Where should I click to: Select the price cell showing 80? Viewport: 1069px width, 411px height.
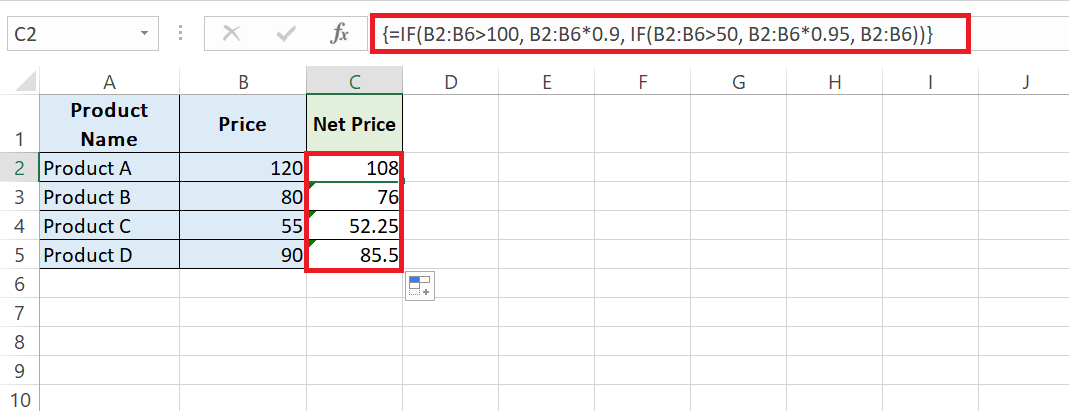point(243,196)
